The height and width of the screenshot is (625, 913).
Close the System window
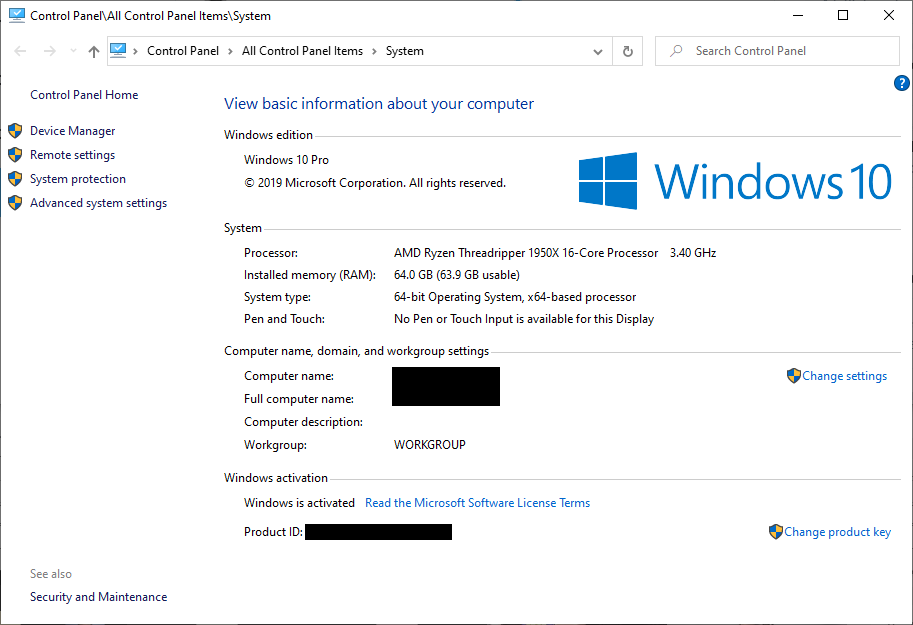tap(889, 16)
